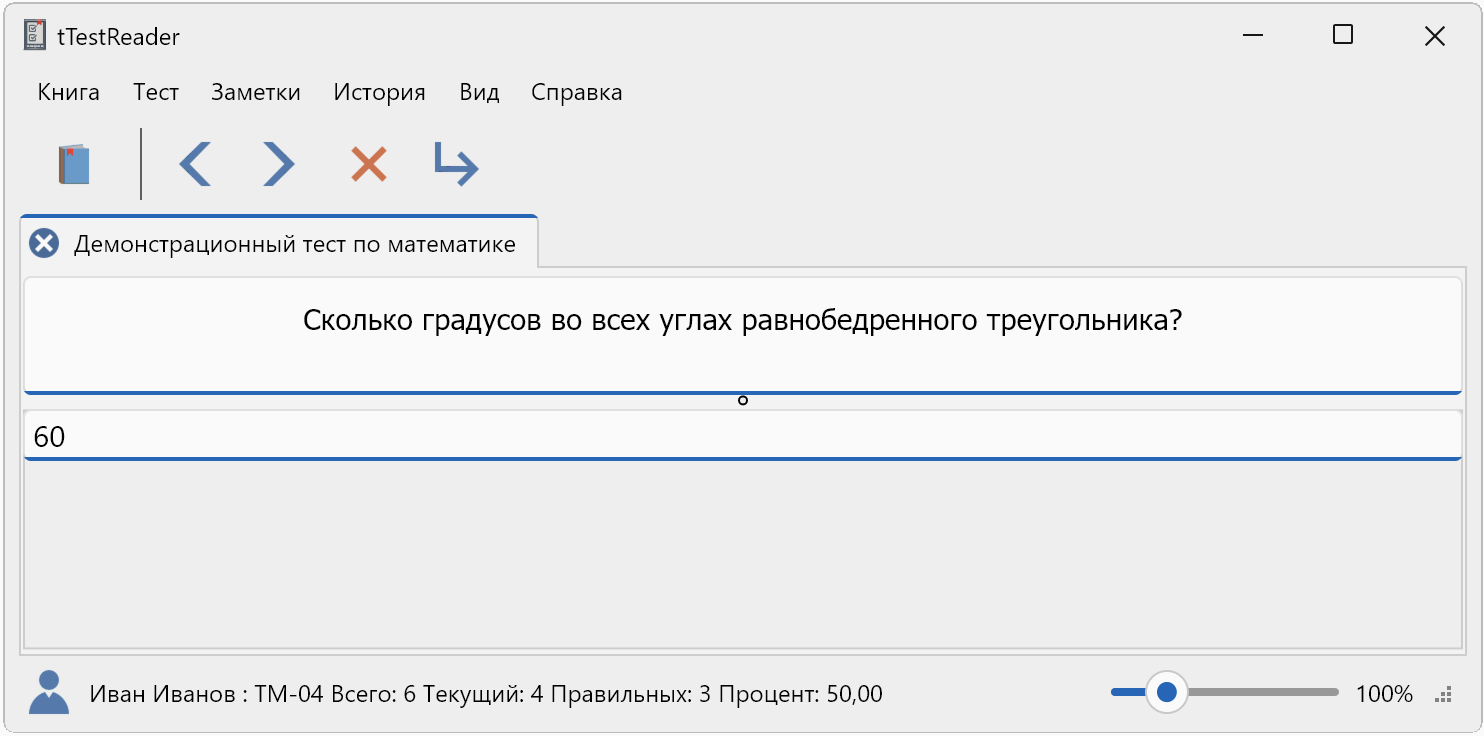Click the zoom slider handle
Viewport: 1484px width, 736px height.
[1166, 692]
